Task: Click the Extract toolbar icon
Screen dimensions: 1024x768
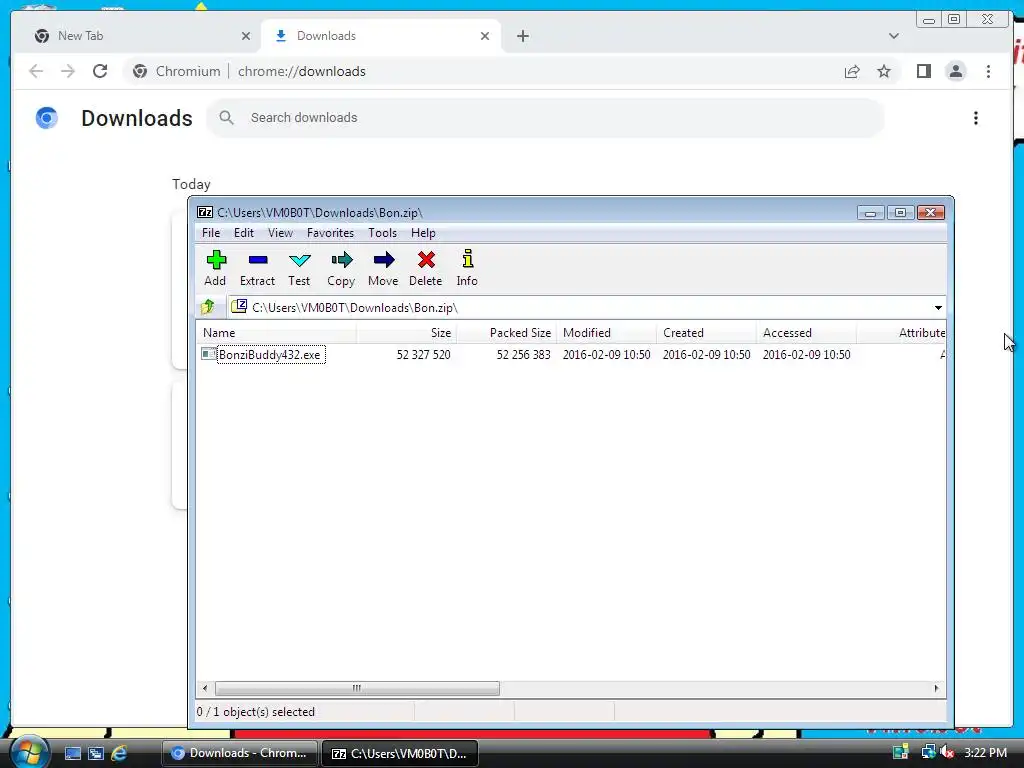Action: click(x=257, y=268)
